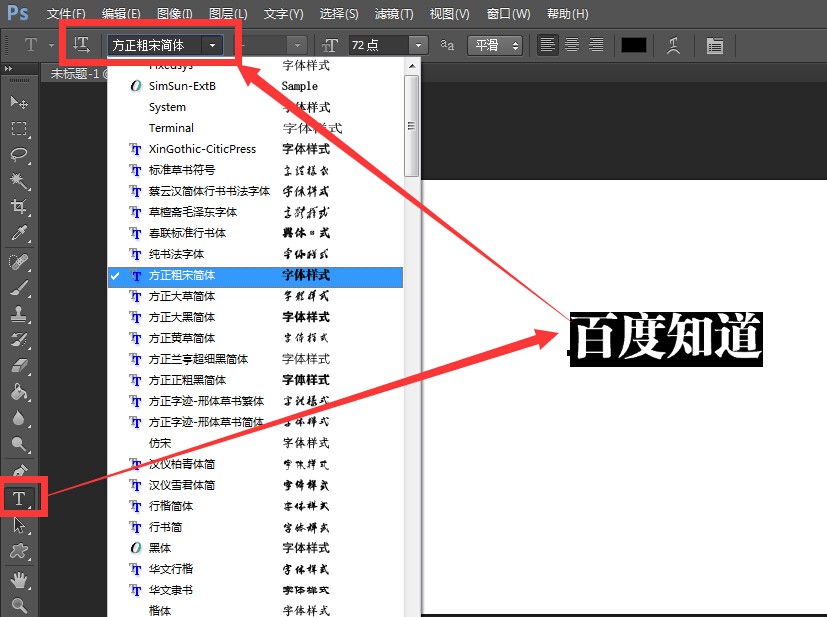Click the Create Warped Text icon
Screen dimensions: 827x617
[673, 45]
